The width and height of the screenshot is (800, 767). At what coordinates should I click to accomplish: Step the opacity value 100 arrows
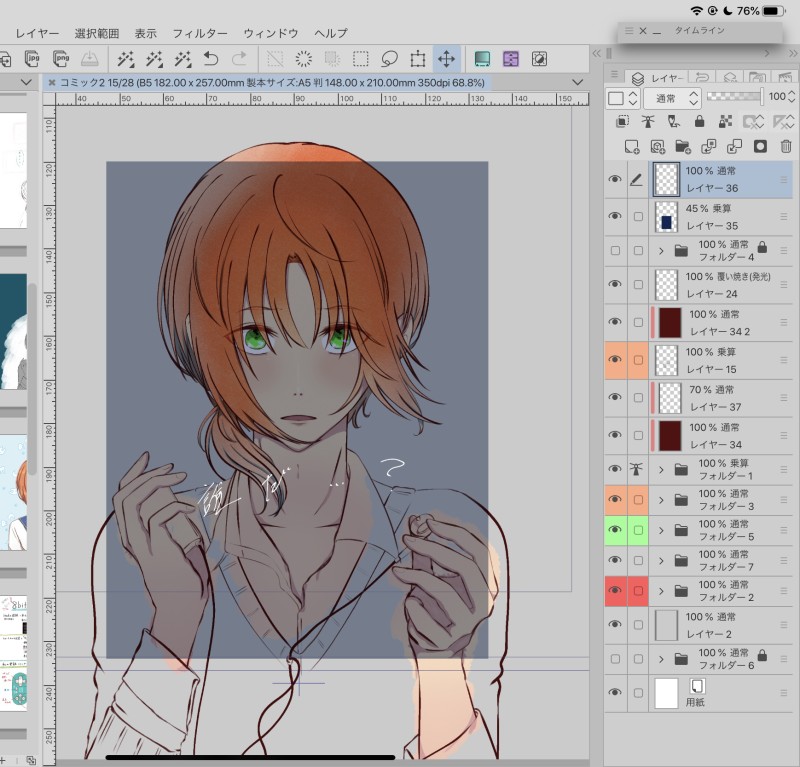coord(791,96)
